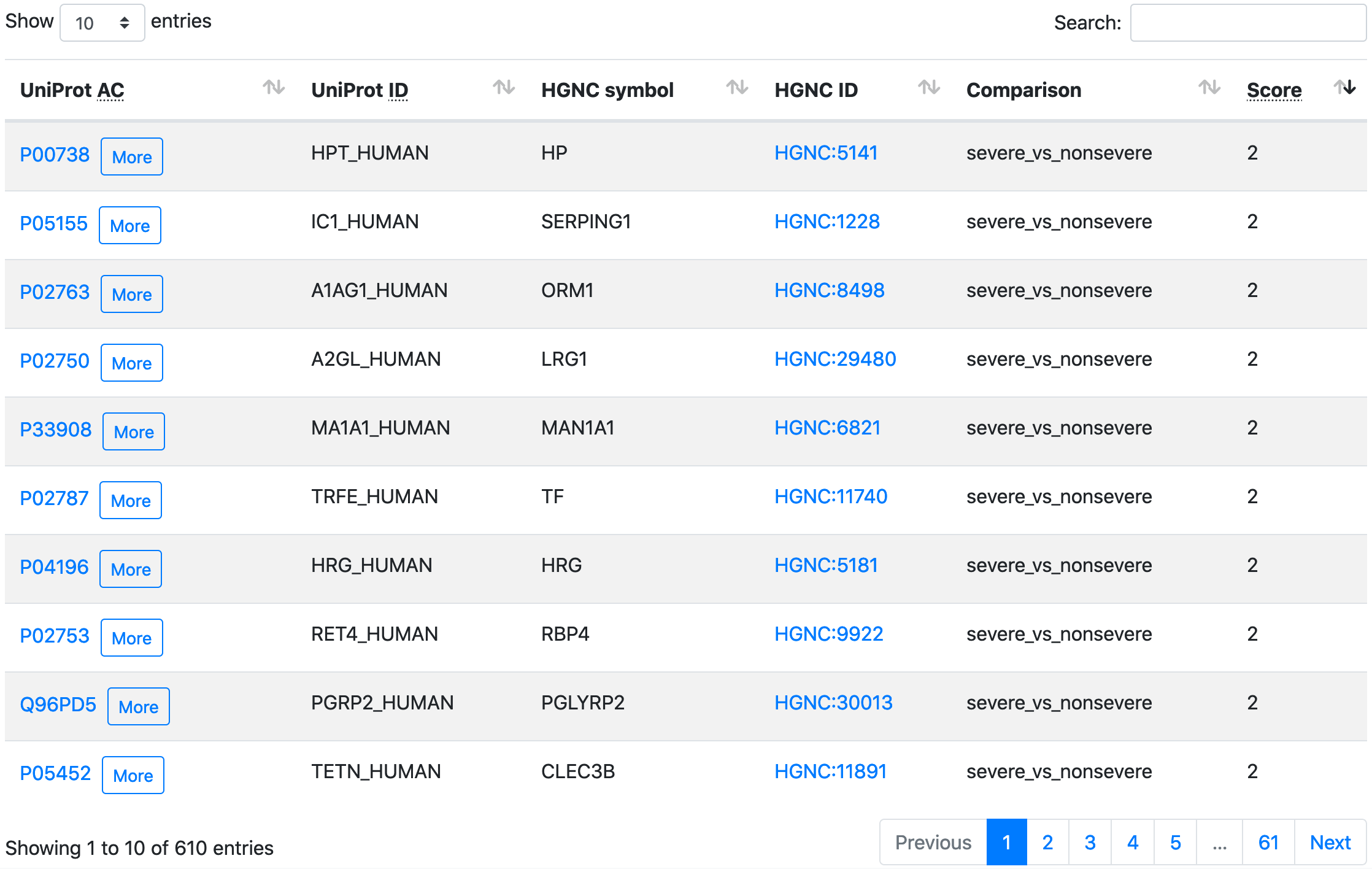Click More button for P05155
This screenshot has height=869, width=1372.
130,225
